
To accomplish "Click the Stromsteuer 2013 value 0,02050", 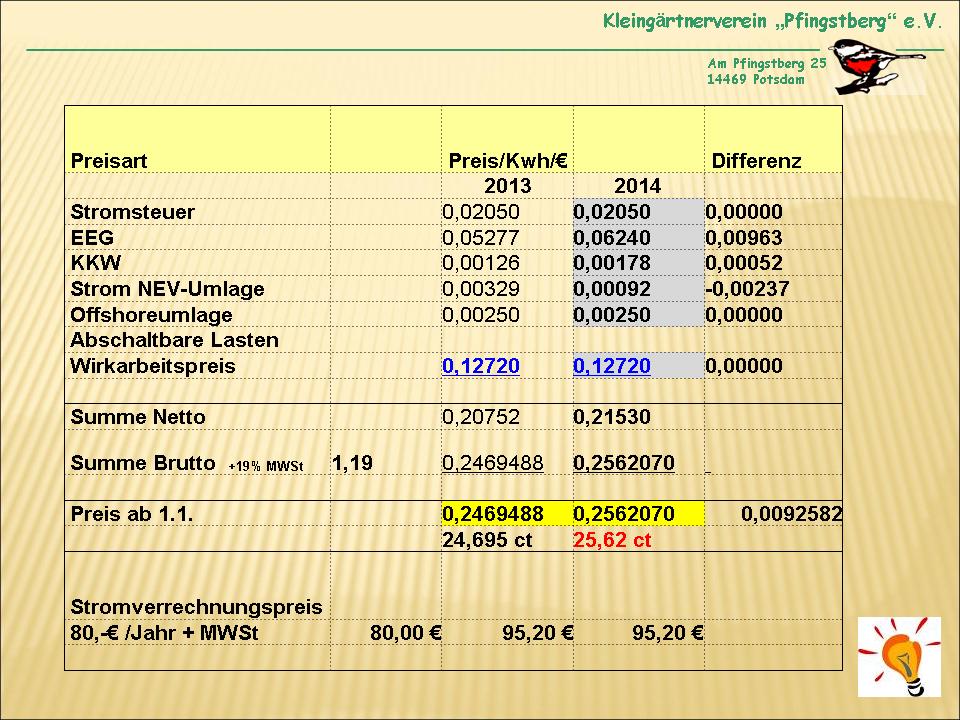I will click(x=481, y=212).
